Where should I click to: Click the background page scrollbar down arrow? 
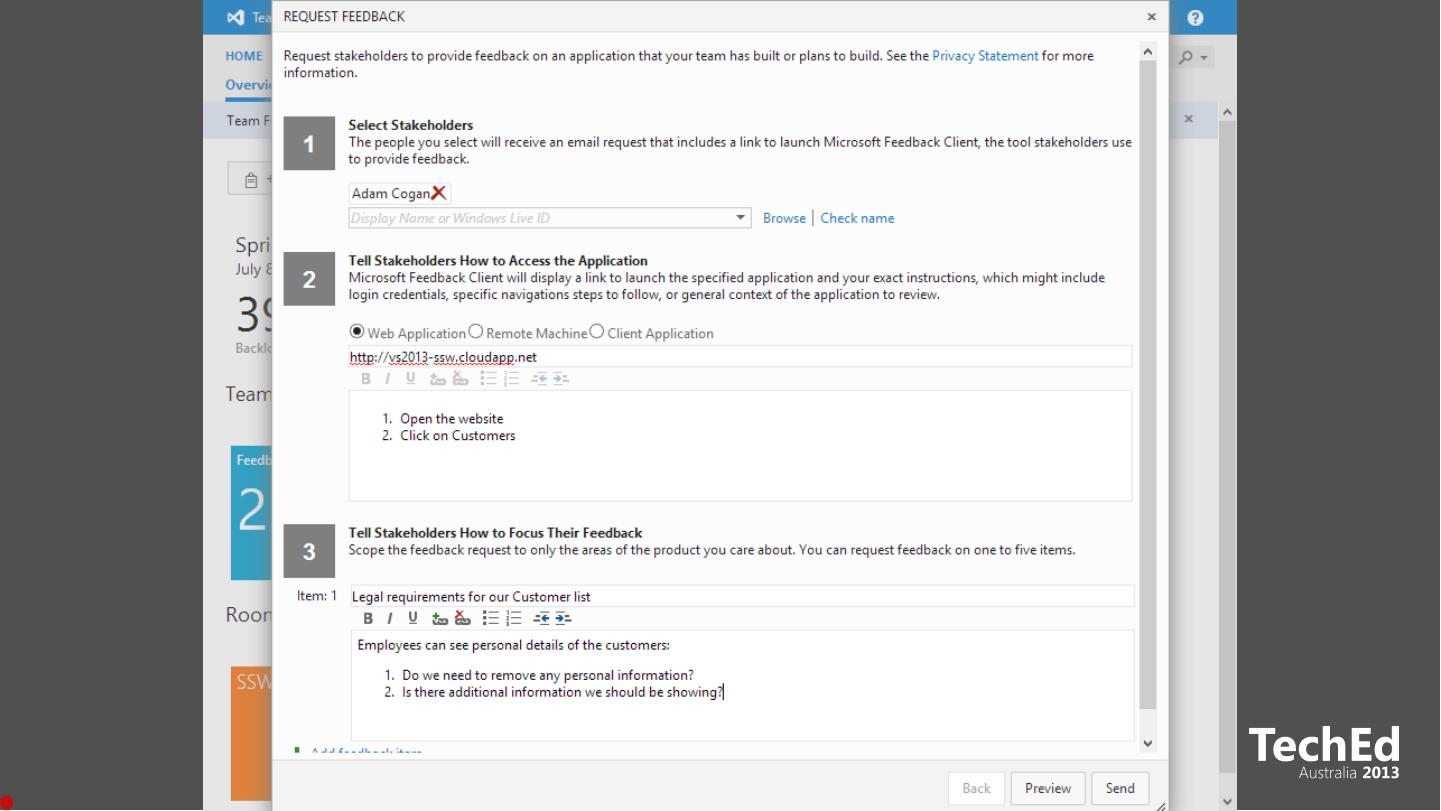pyautogui.click(x=1228, y=801)
